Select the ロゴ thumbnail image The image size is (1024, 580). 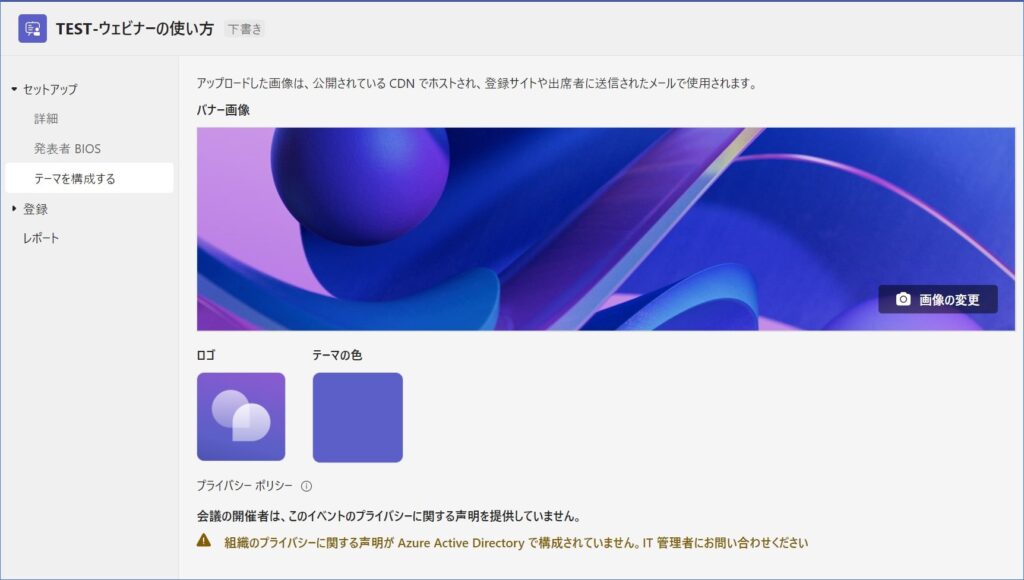241,416
